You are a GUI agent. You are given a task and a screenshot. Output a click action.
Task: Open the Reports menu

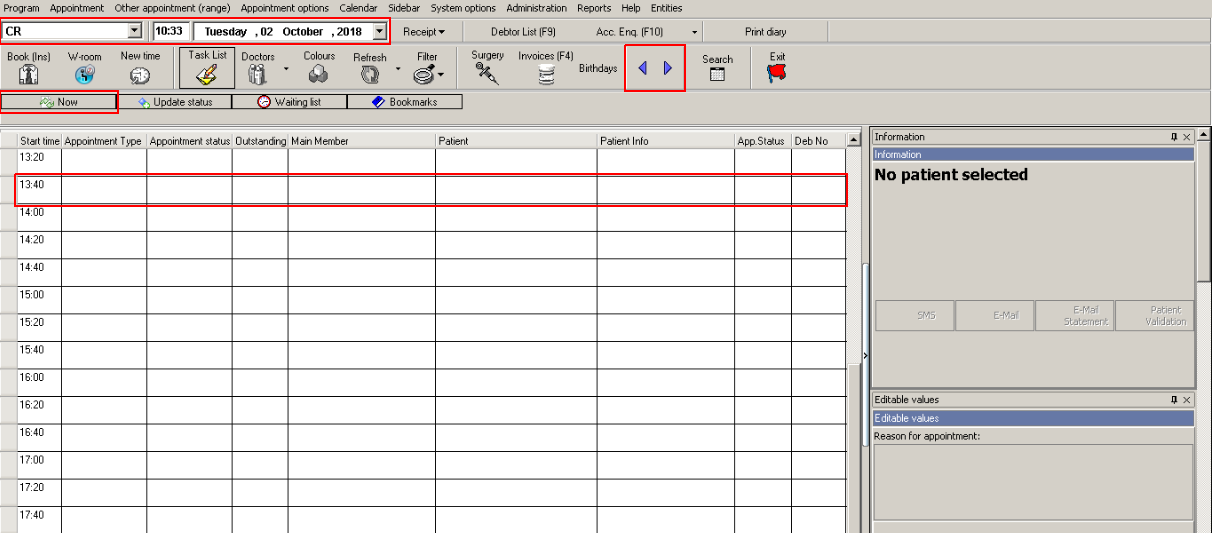tap(594, 8)
